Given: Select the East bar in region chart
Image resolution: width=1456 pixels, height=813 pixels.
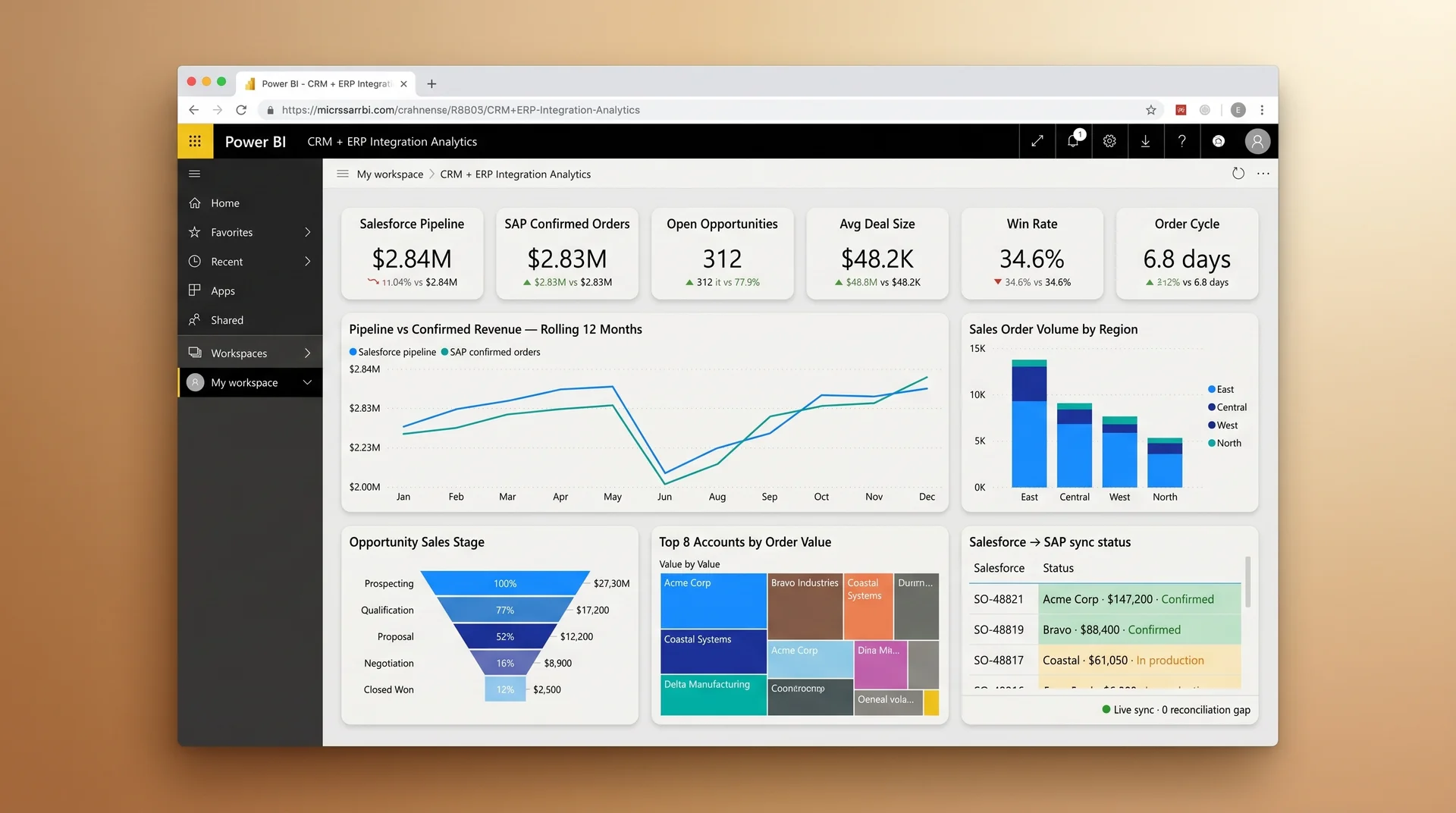Looking at the screenshot, I should point(1029,423).
